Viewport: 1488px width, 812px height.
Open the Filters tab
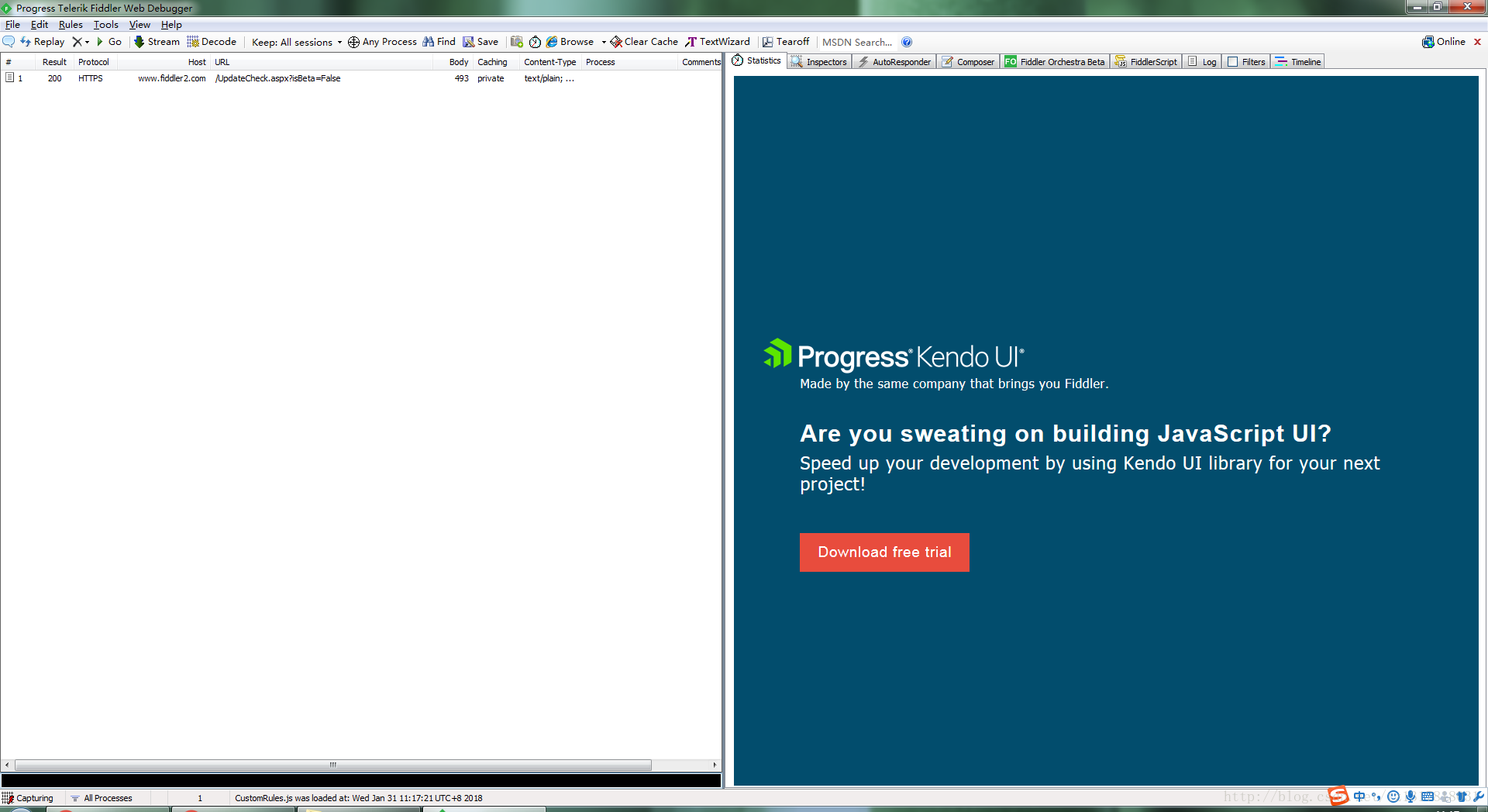tap(1246, 62)
